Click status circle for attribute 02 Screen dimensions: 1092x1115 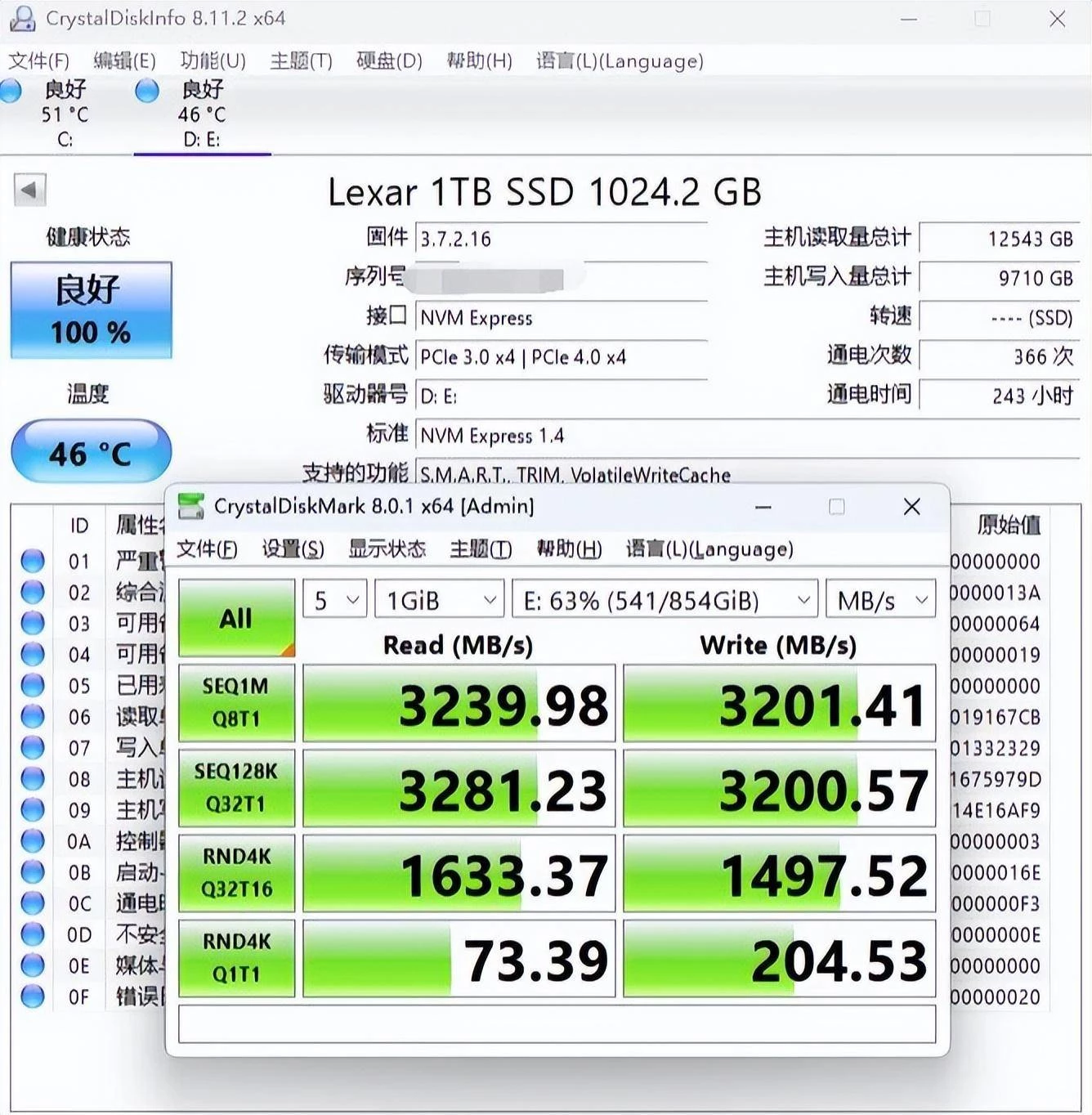(x=33, y=592)
